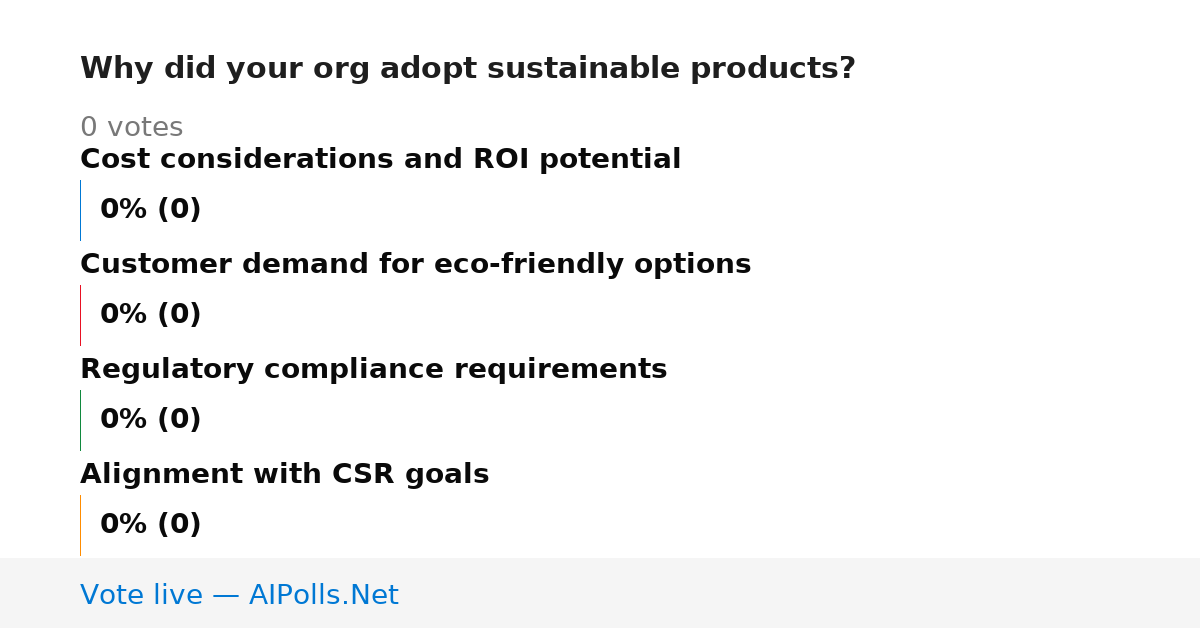
Task: Open the Vote live AIPolls.Net link
Action: [239, 595]
